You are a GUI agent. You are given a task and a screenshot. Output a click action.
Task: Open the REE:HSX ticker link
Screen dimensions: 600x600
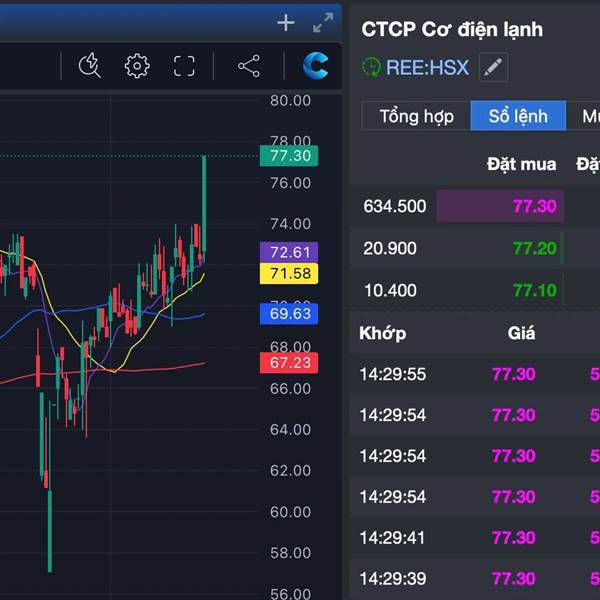(427, 67)
